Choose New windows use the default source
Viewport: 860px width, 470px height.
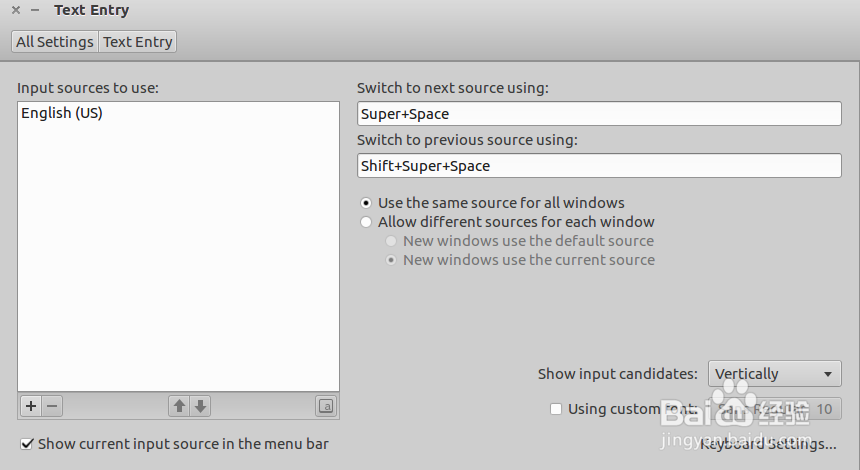[392, 241]
